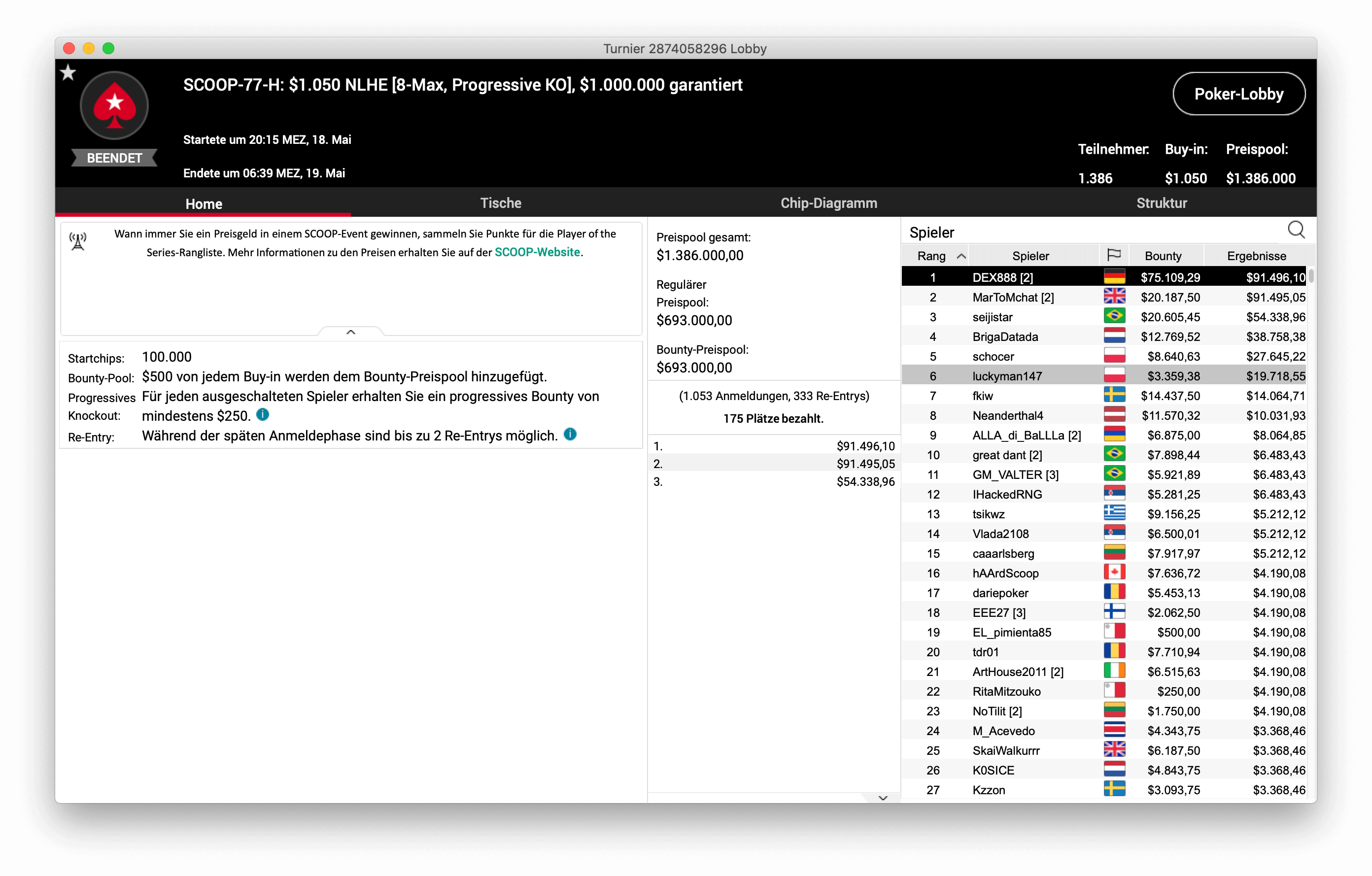The height and width of the screenshot is (876, 1372).
Task: Click the PokerStars spade logo
Action: coord(114,105)
